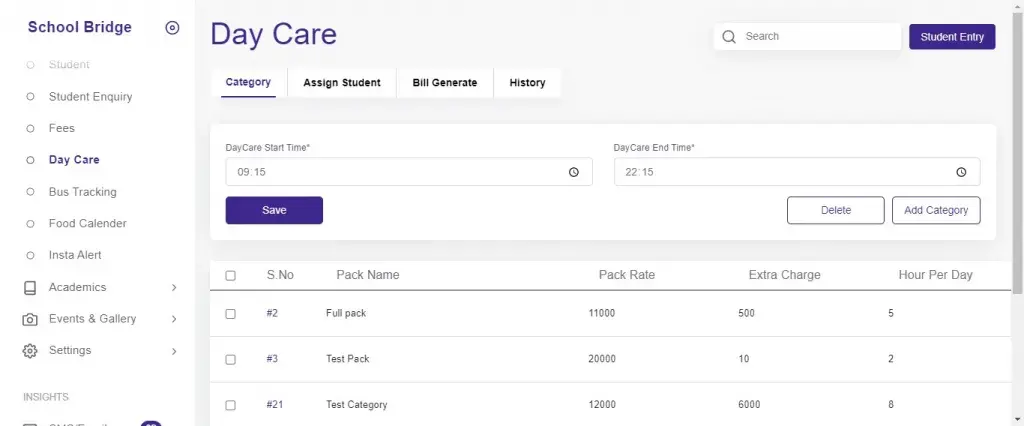
Task: Click the DayCare Start Time field
Action: [409, 172]
